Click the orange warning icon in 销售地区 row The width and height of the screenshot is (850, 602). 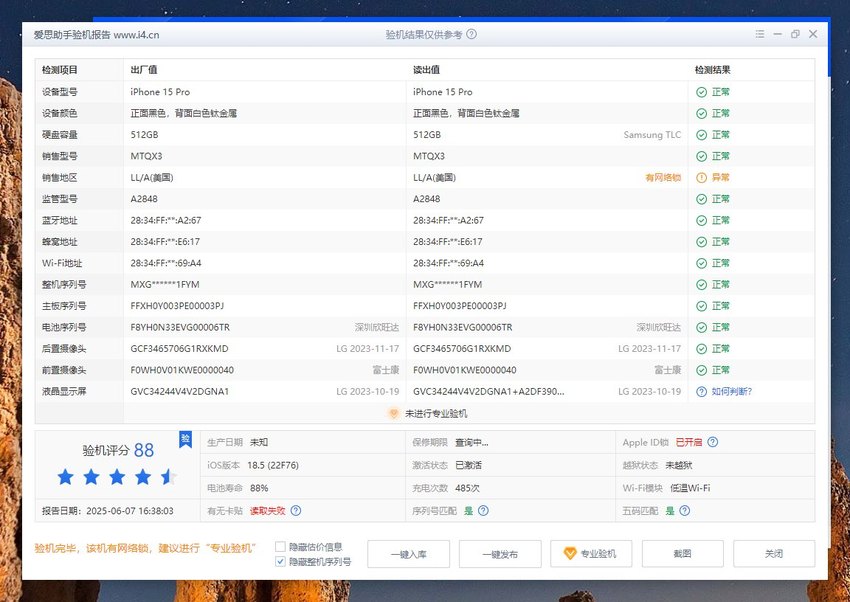pos(701,178)
